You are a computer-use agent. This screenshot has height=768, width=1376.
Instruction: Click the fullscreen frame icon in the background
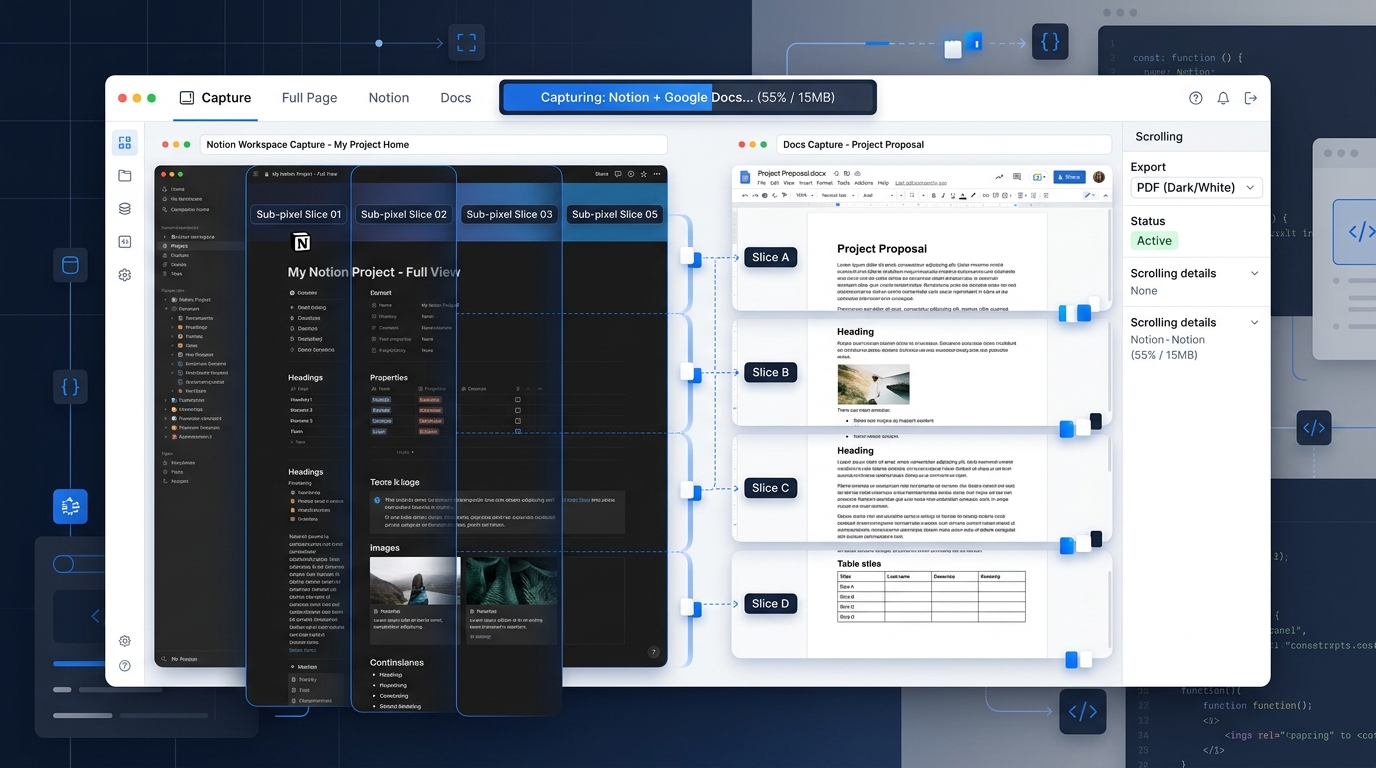466,43
